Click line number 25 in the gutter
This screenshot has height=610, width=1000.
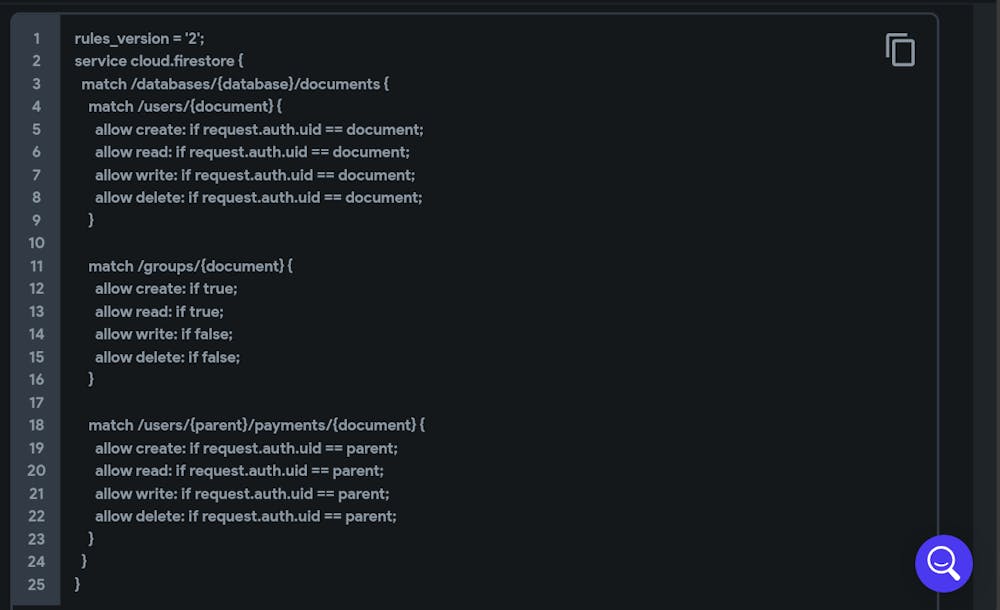pos(37,584)
